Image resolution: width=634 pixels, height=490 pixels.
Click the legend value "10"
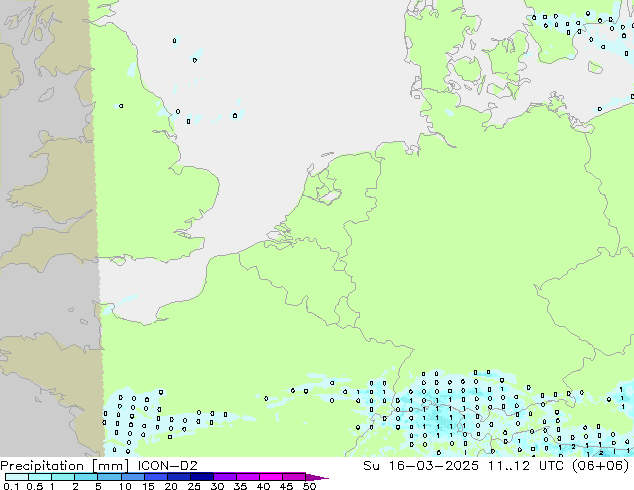tap(125, 486)
